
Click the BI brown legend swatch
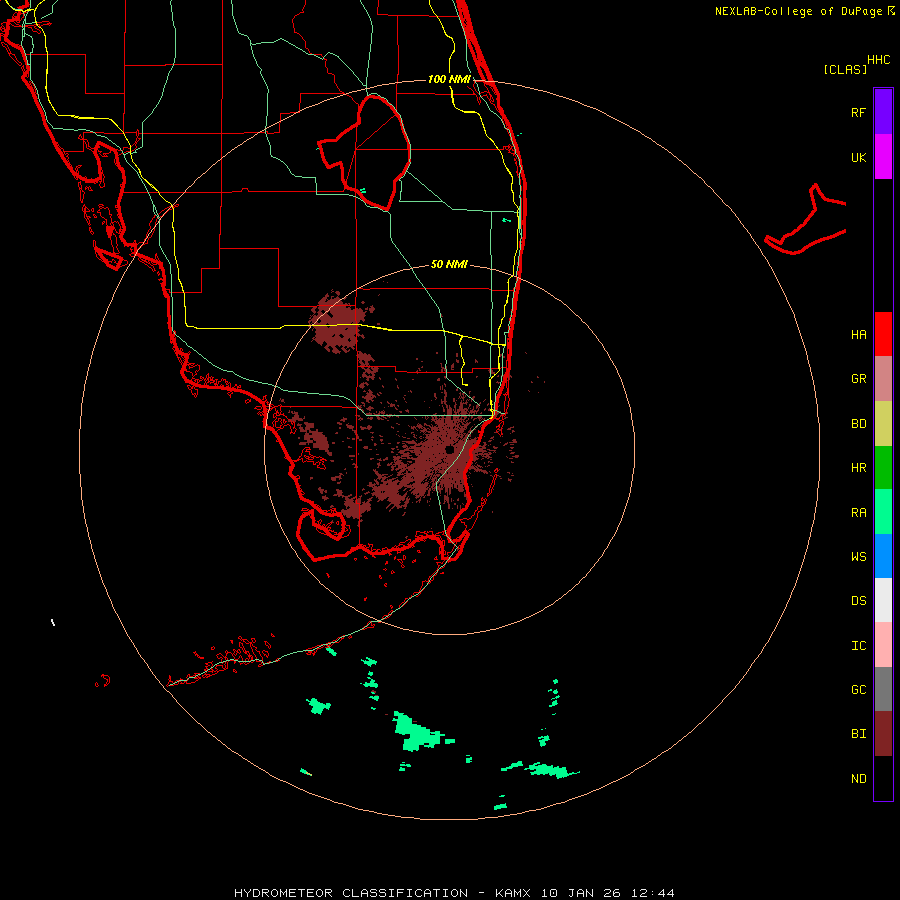coord(883,734)
